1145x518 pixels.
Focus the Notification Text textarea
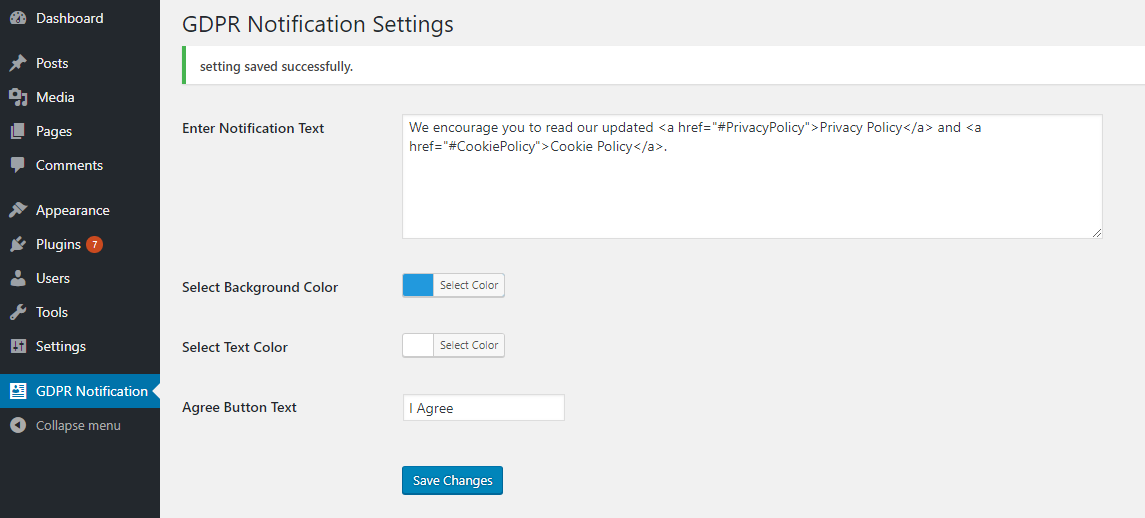click(x=752, y=176)
